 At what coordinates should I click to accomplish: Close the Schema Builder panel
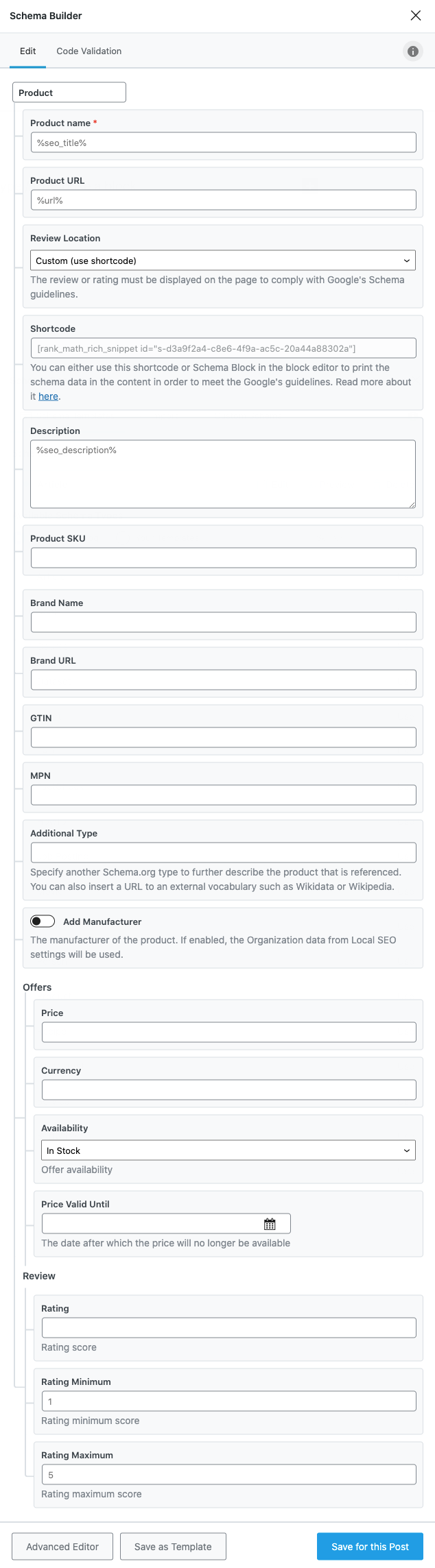point(415,16)
